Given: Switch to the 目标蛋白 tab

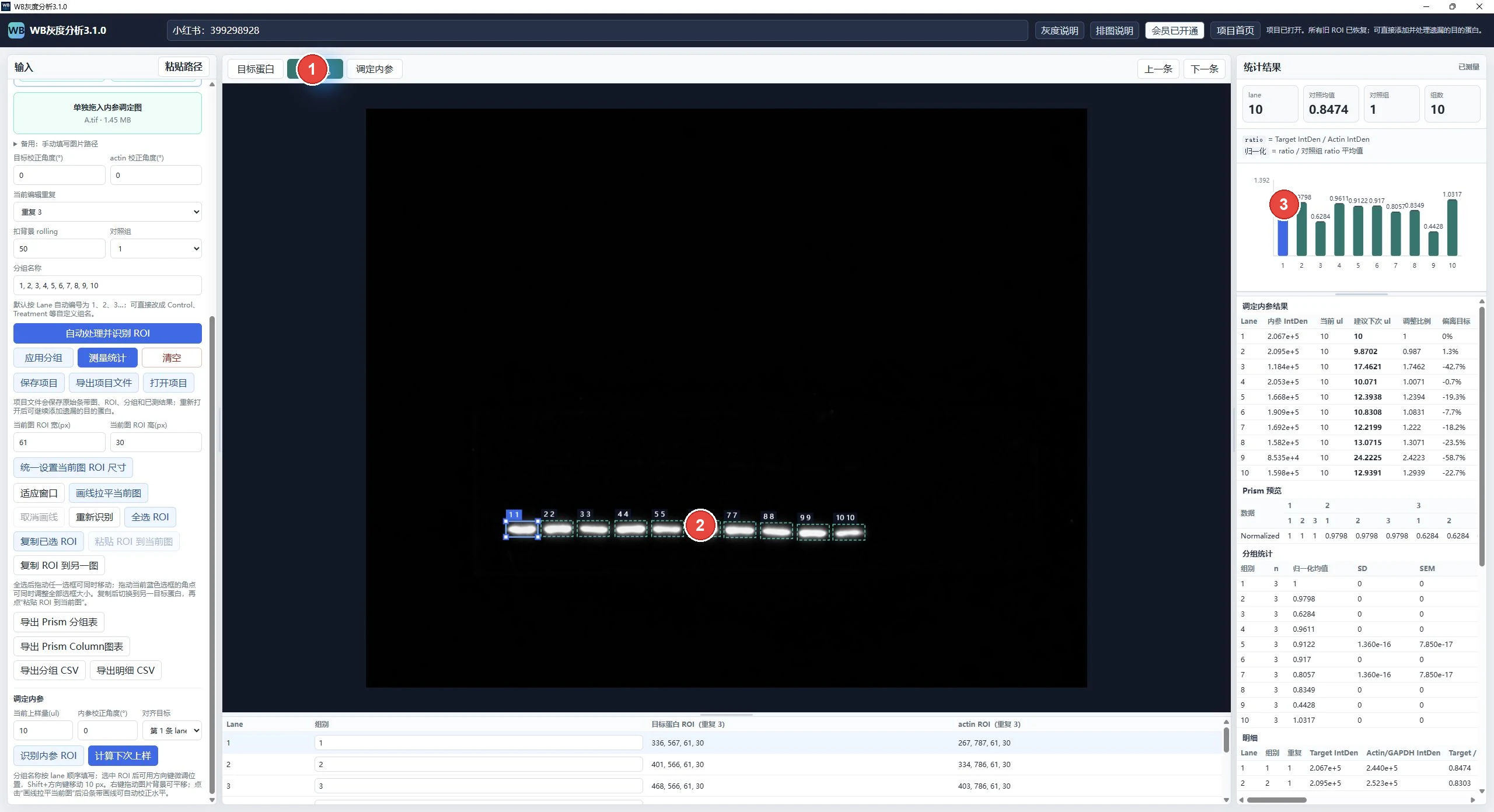Looking at the screenshot, I should pos(256,69).
